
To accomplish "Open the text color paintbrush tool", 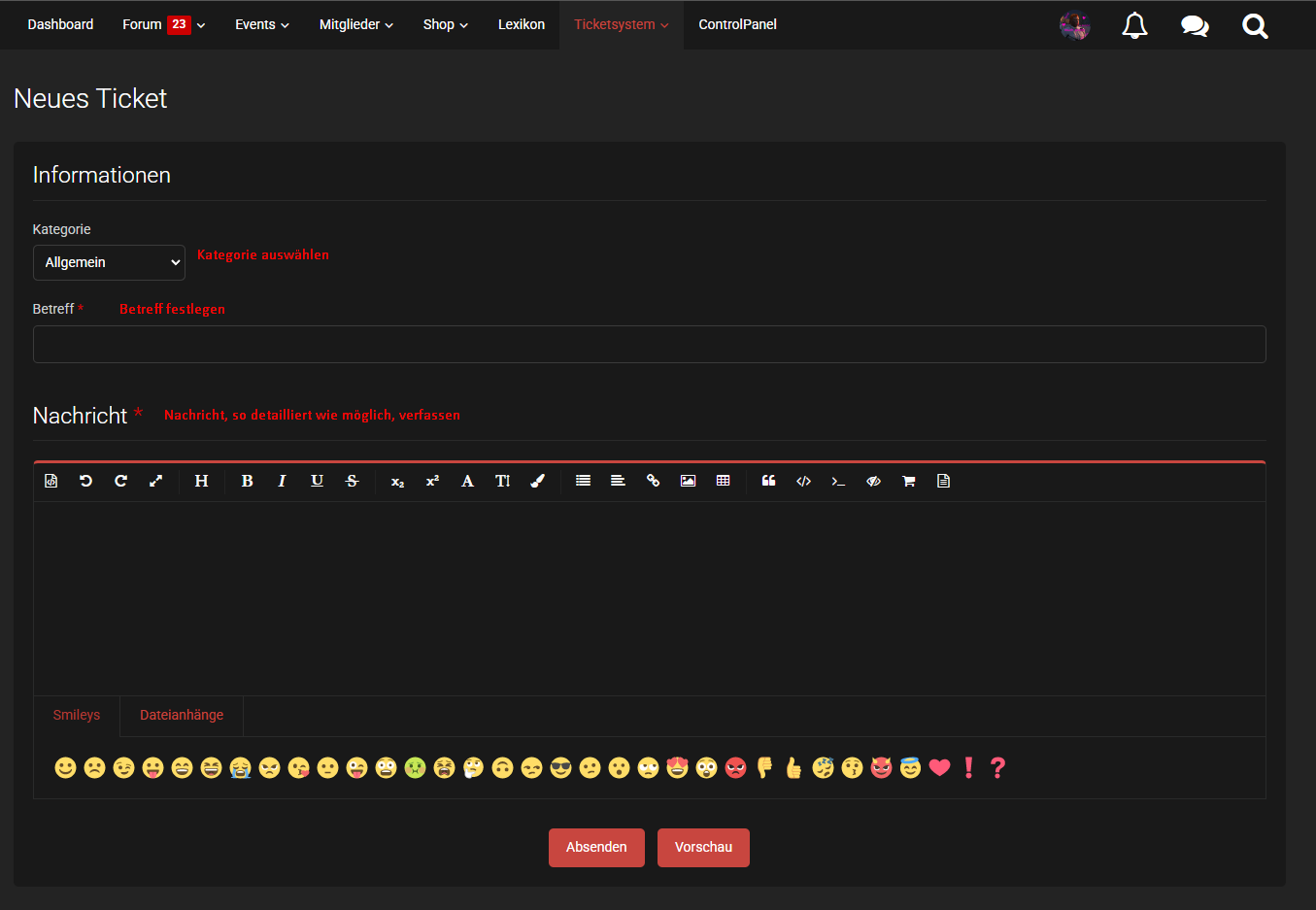I will tap(537, 481).
